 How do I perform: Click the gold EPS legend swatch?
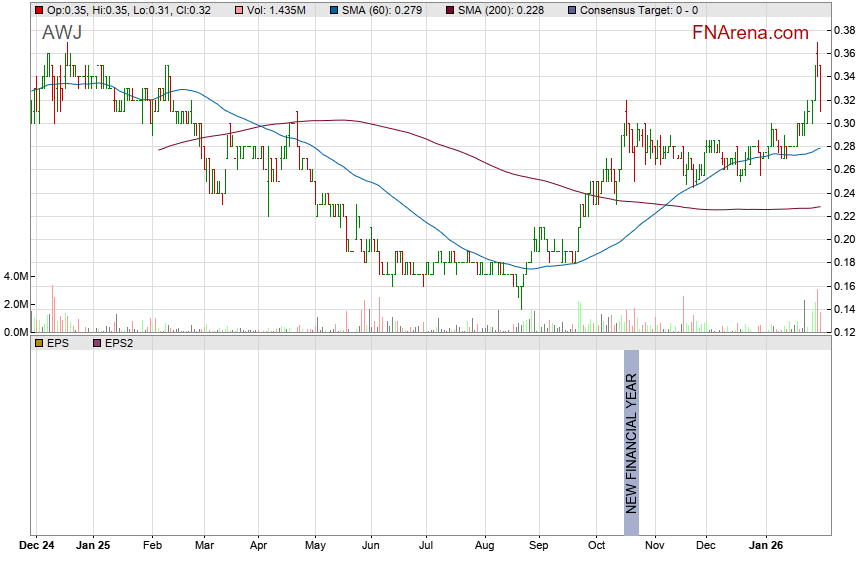[39, 343]
